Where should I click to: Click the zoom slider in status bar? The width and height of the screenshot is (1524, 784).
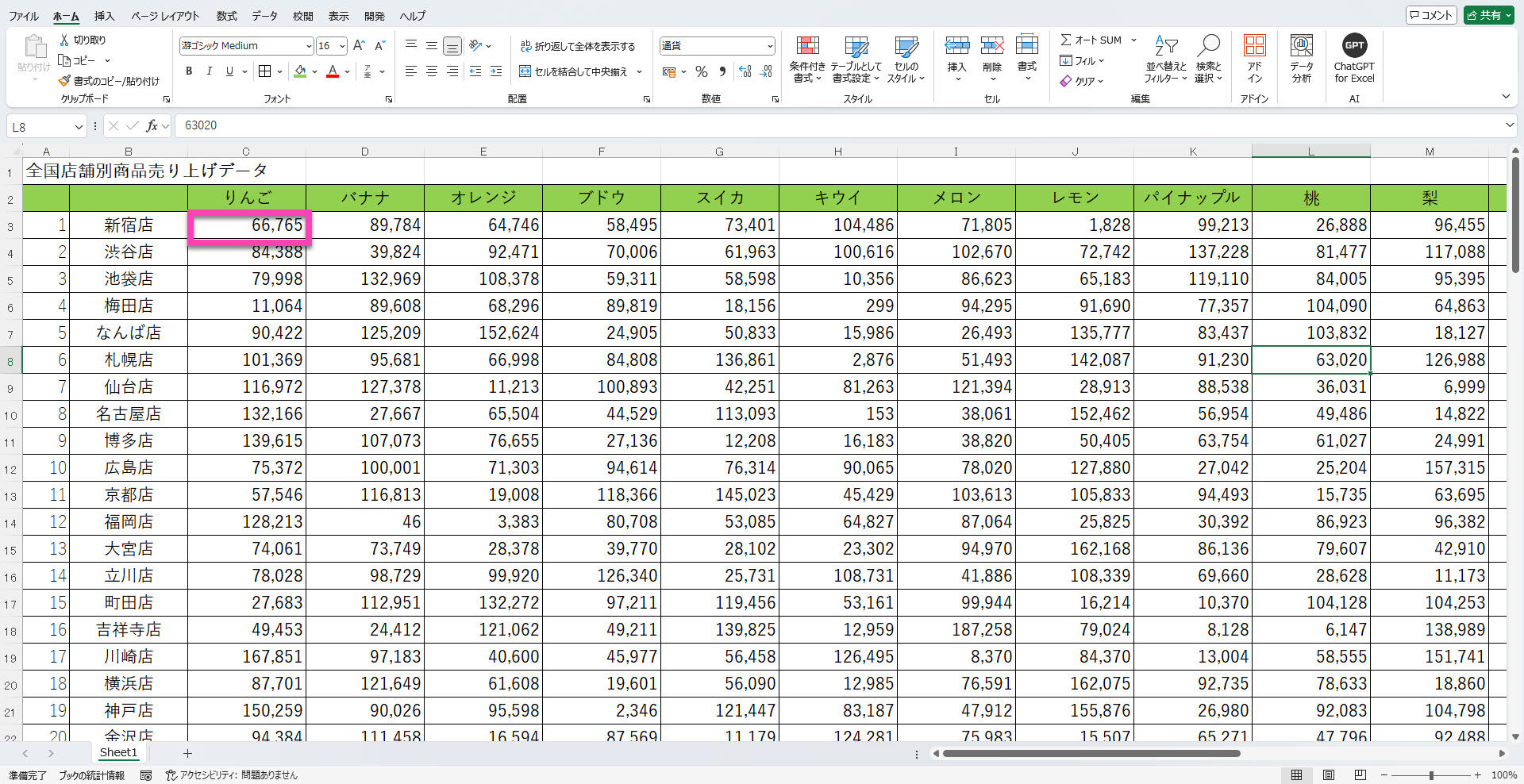(x=1431, y=775)
